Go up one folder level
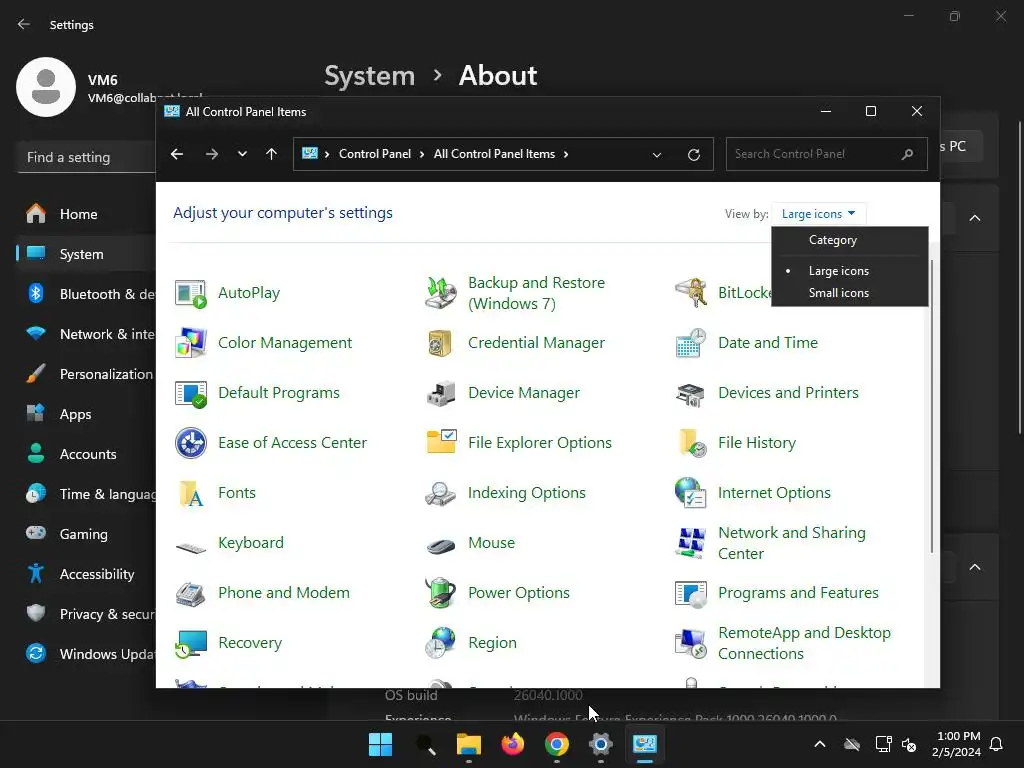Image resolution: width=1024 pixels, height=768 pixels. [x=272, y=154]
